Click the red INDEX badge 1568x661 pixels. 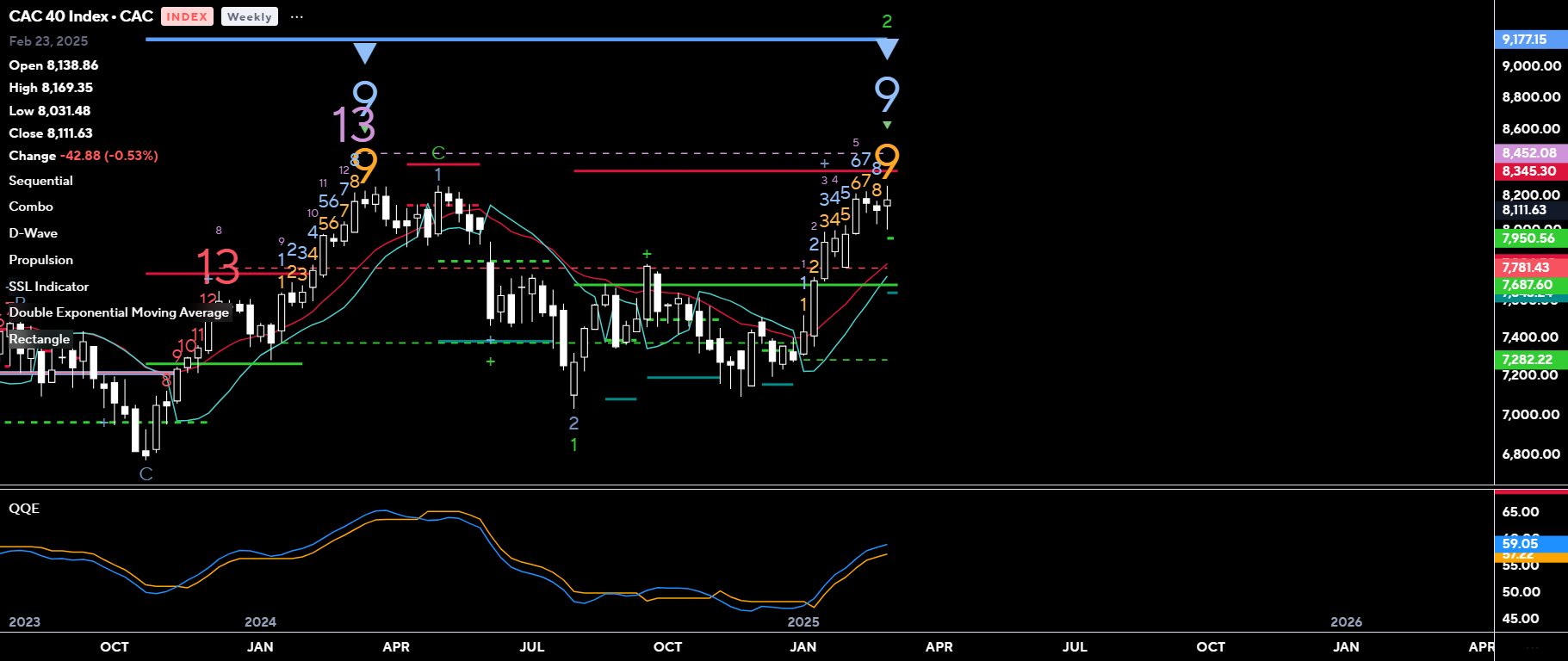(187, 17)
